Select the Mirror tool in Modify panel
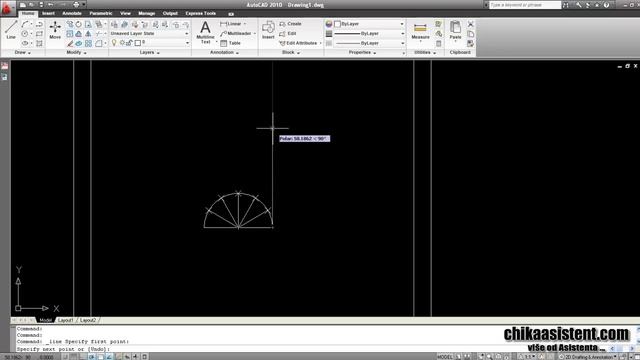Screen dimensions: 640x360 point(88,33)
